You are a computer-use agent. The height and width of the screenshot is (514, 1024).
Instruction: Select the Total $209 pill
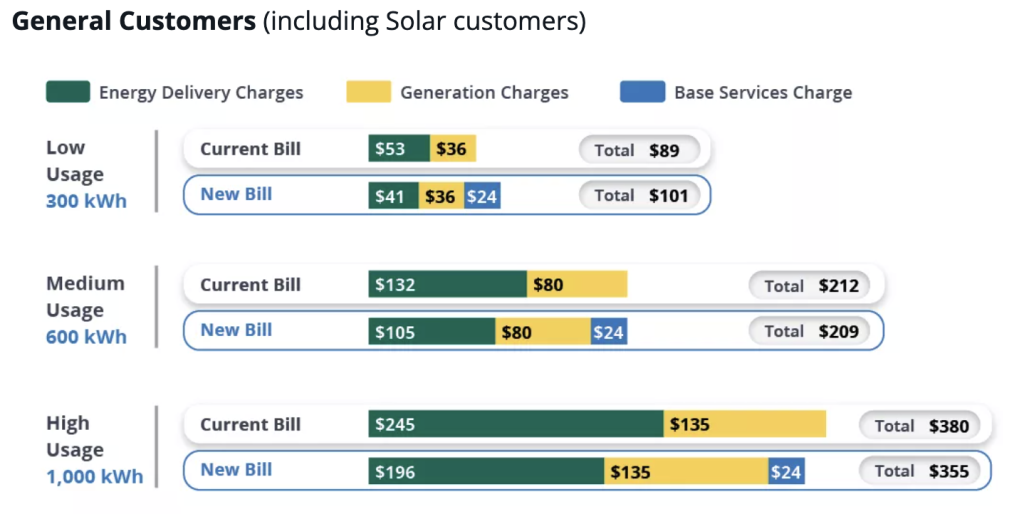click(809, 331)
